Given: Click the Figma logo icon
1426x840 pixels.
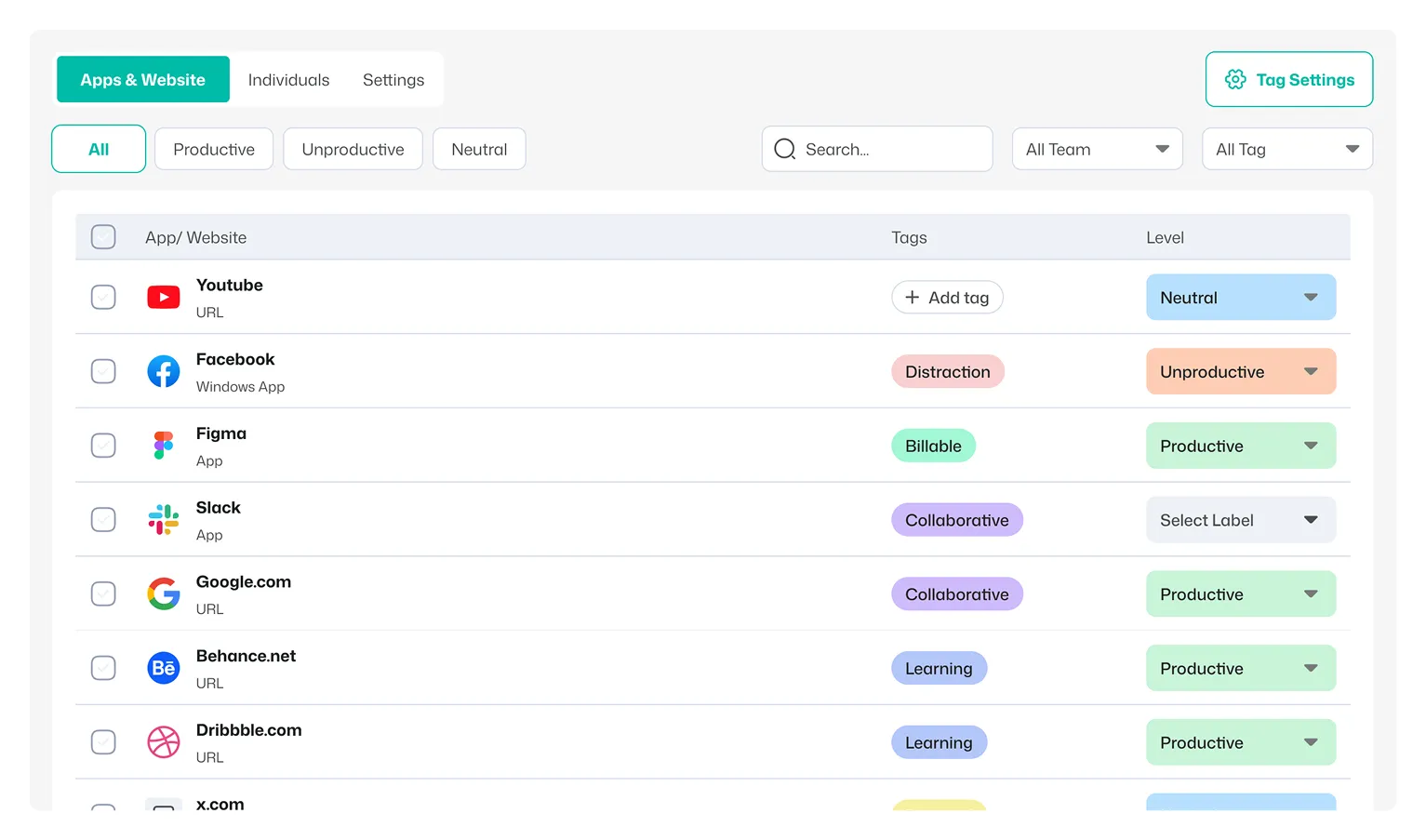Looking at the screenshot, I should 164,446.
